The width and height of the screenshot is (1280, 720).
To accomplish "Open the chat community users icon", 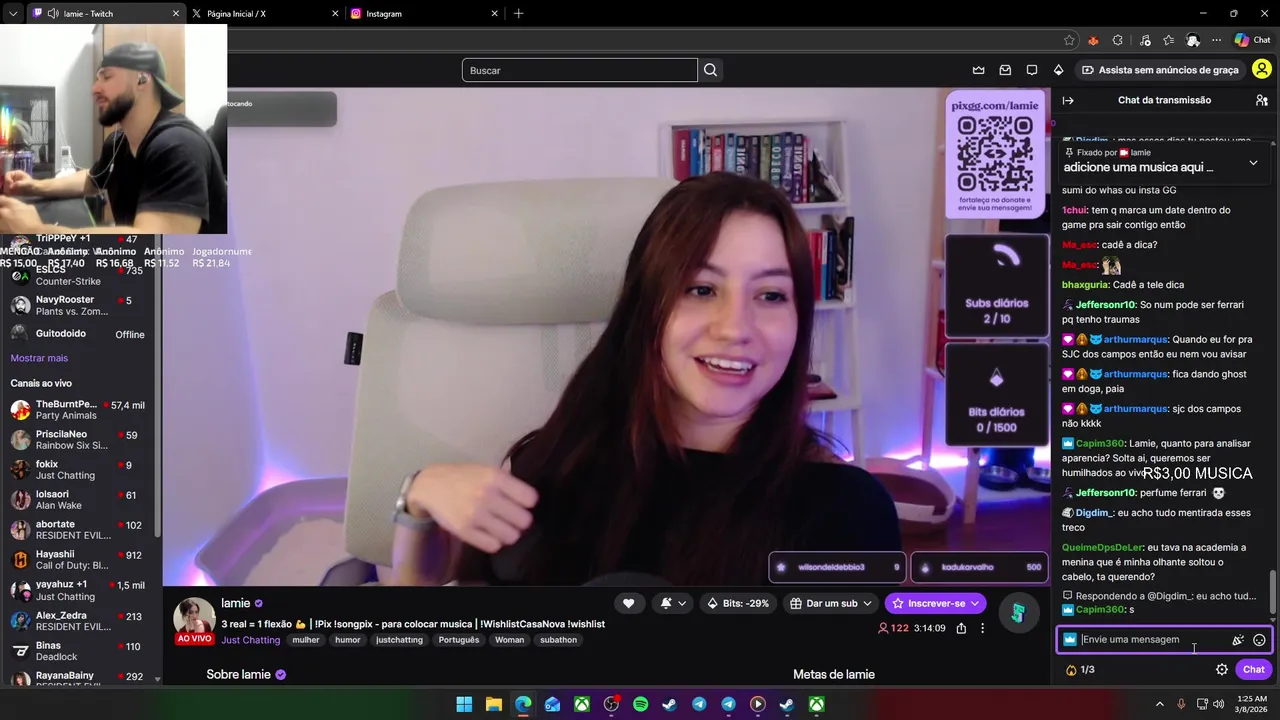I will pyautogui.click(x=1262, y=100).
